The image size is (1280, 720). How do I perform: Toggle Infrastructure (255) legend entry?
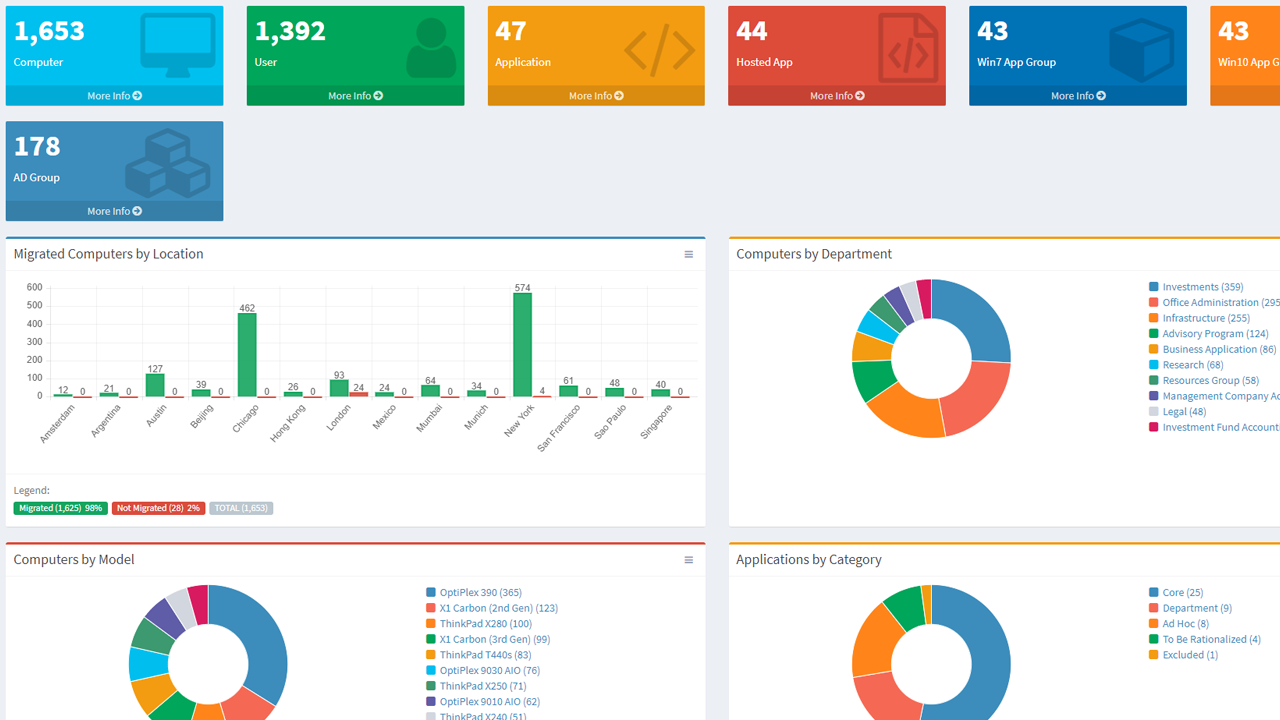tap(1199, 318)
